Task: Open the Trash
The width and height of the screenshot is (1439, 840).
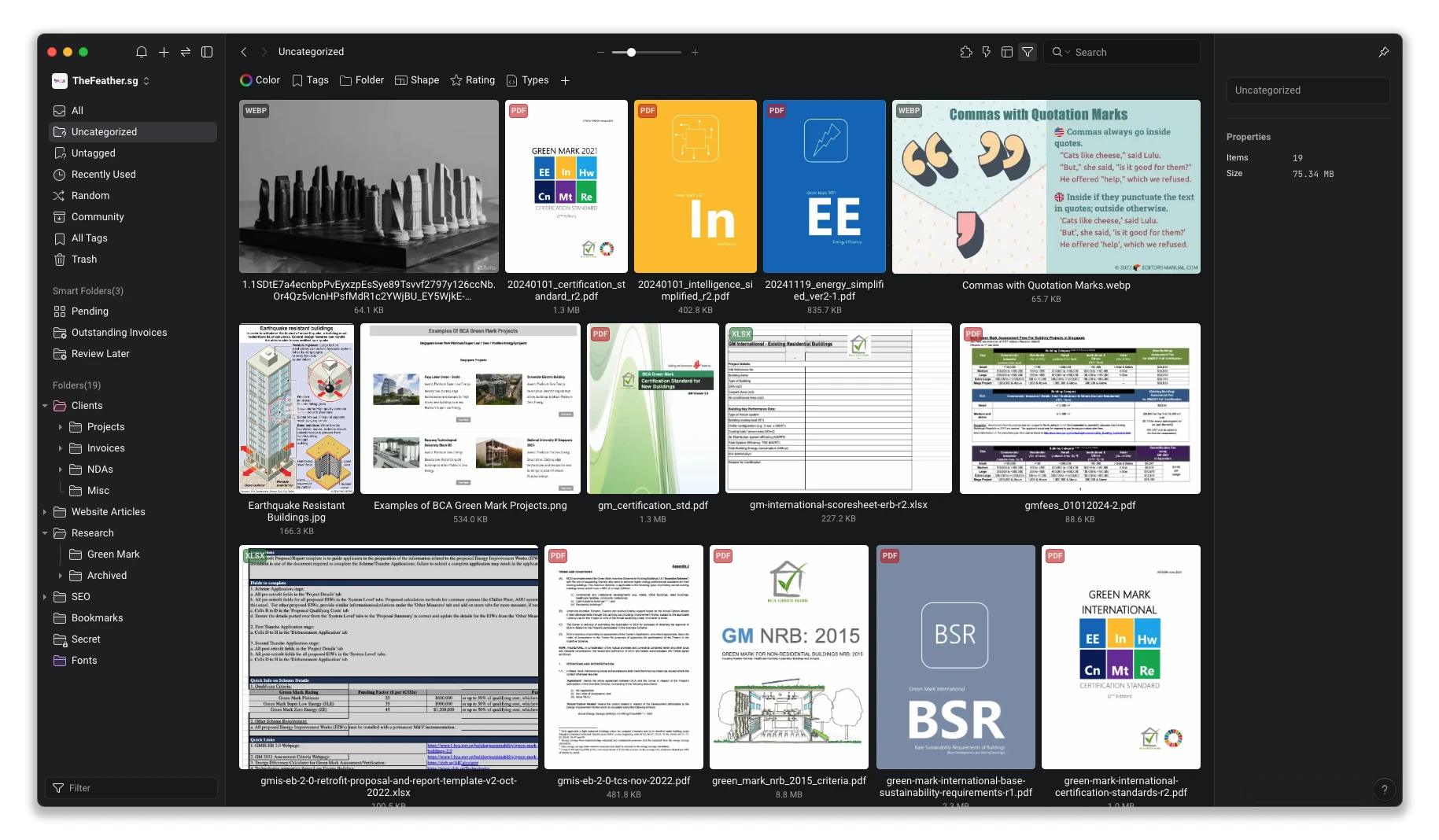Action: point(133,260)
